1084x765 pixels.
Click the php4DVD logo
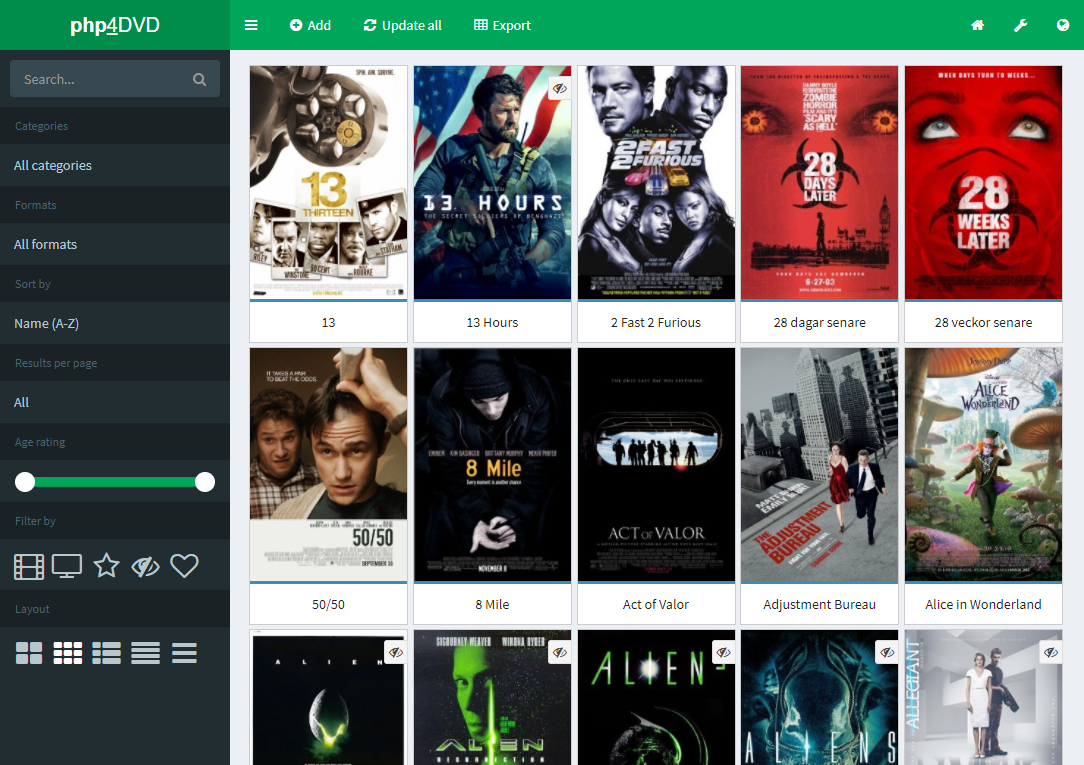pos(115,25)
